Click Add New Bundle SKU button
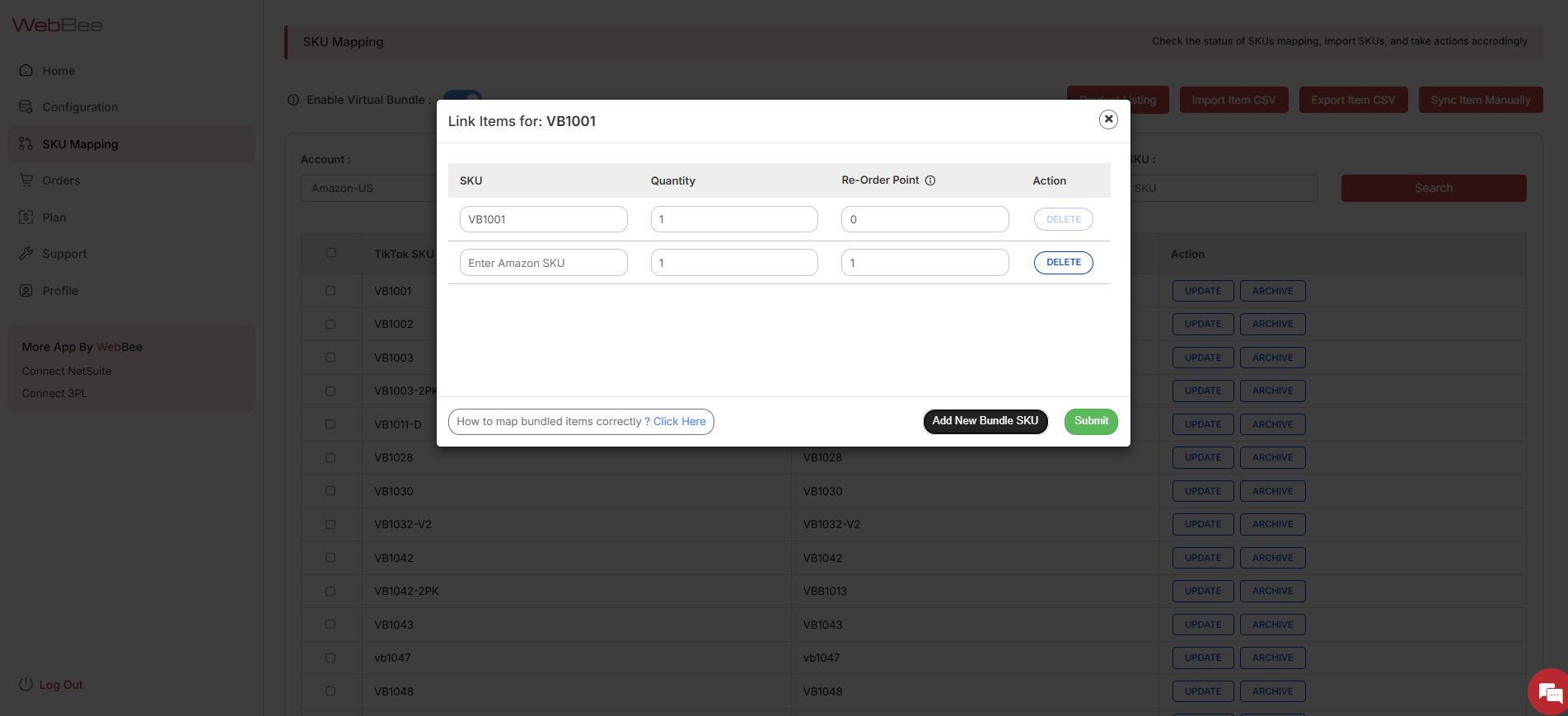Screen dimensions: 1568x716 tap(985, 421)
